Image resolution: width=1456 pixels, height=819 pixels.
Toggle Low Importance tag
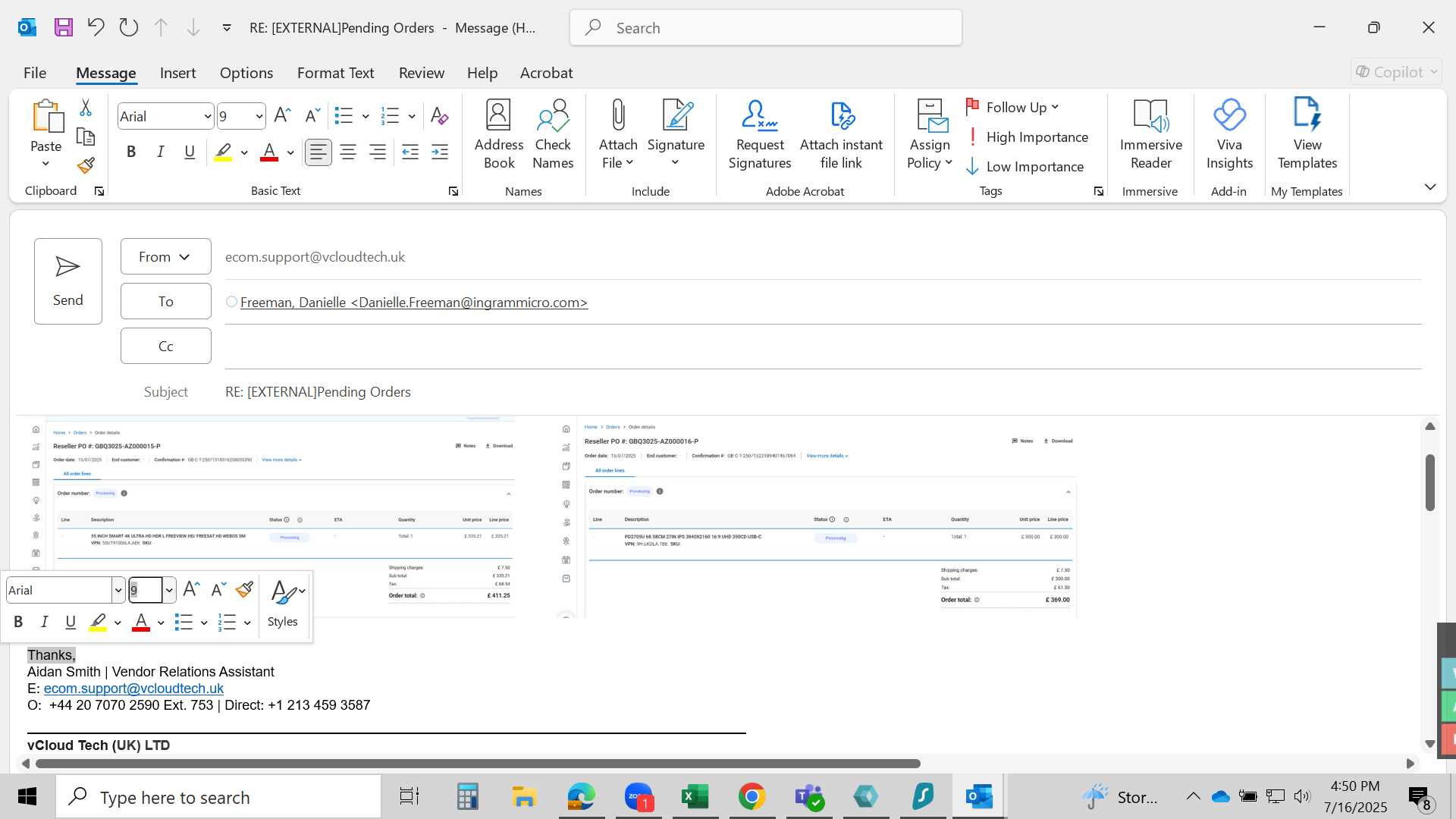(x=1025, y=167)
